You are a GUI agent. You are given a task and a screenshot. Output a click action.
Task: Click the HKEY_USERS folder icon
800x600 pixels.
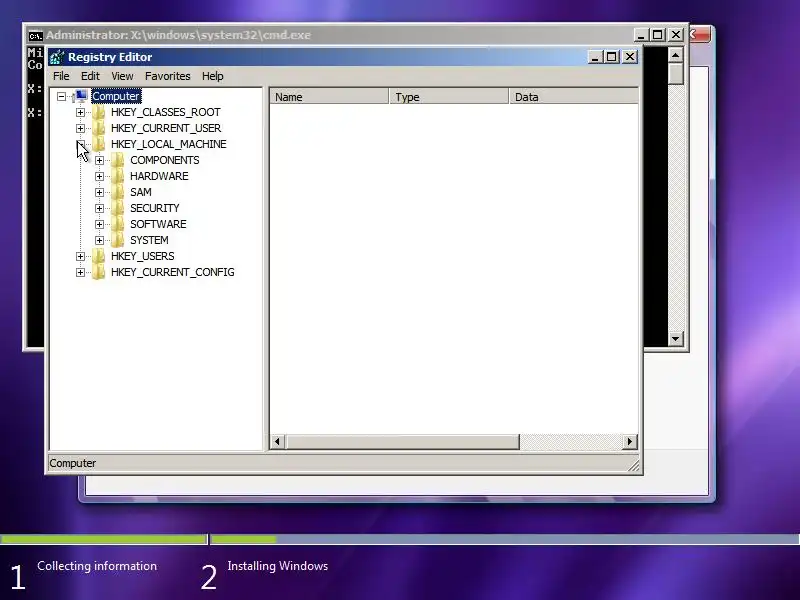pos(98,256)
